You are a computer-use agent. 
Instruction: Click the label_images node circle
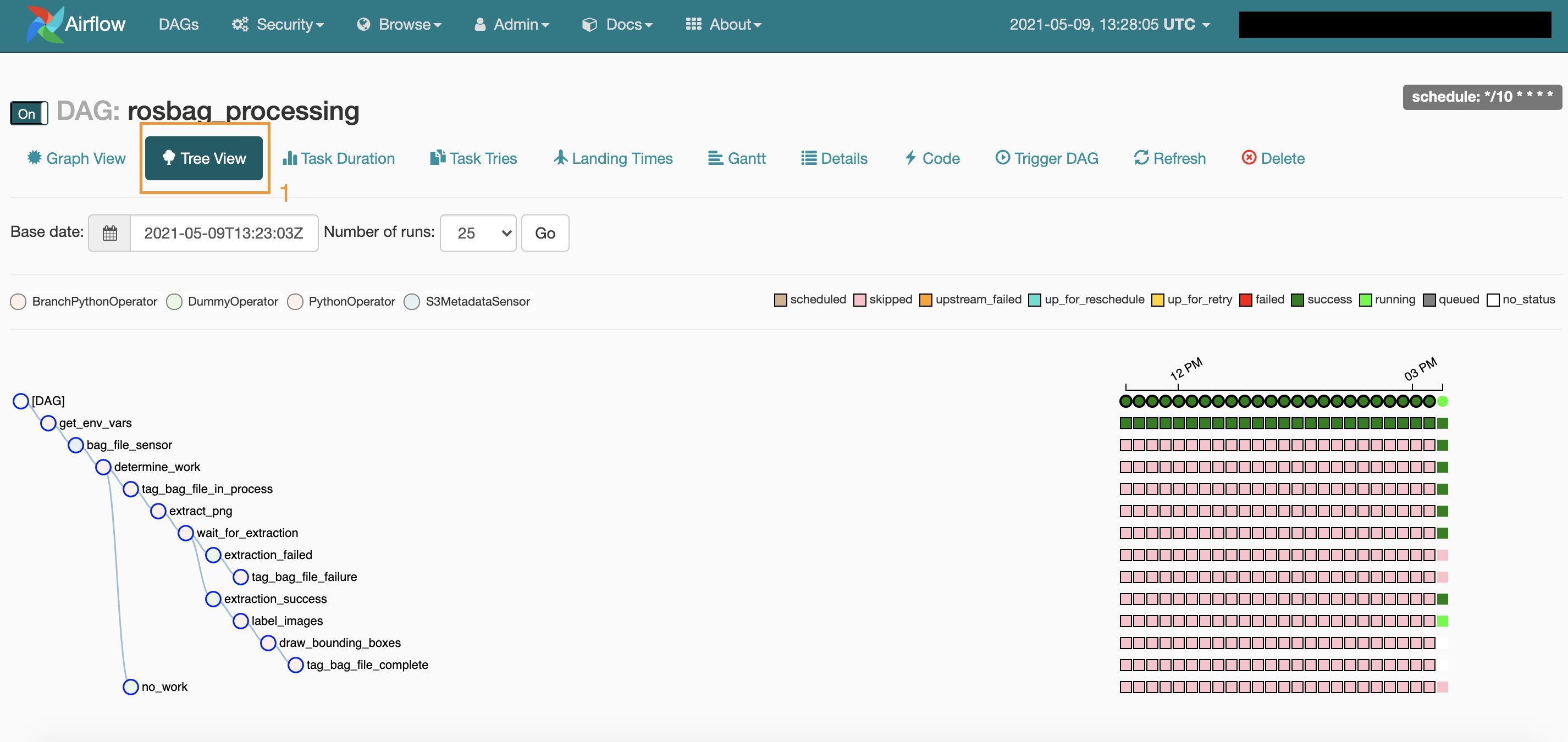tap(240, 621)
